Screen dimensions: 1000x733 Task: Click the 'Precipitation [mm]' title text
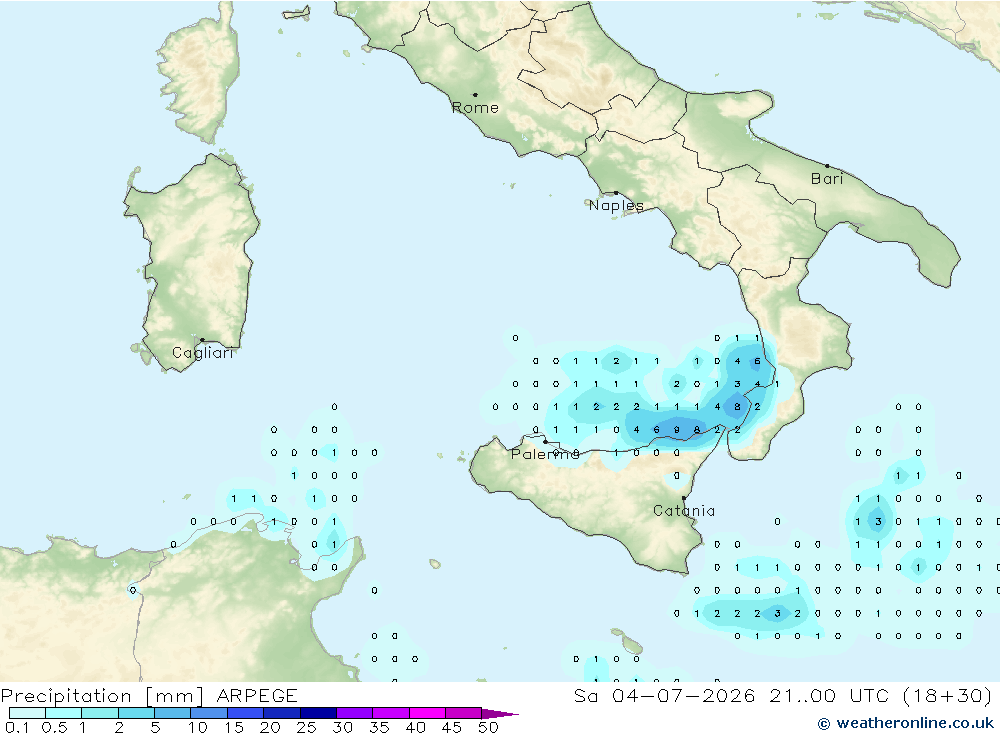coord(102,695)
